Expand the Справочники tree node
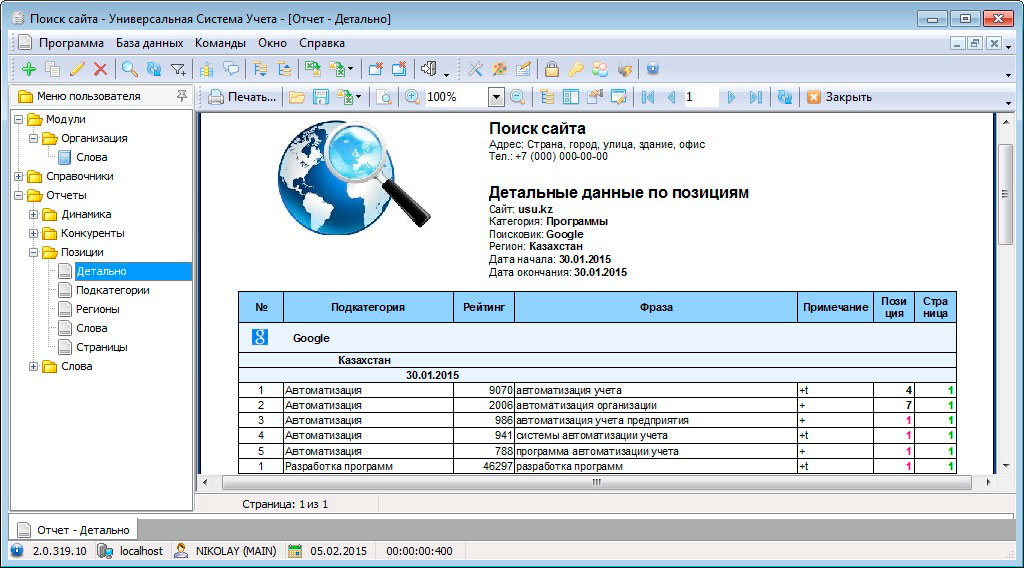The width and height of the screenshot is (1024, 568). [x=18, y=176]
